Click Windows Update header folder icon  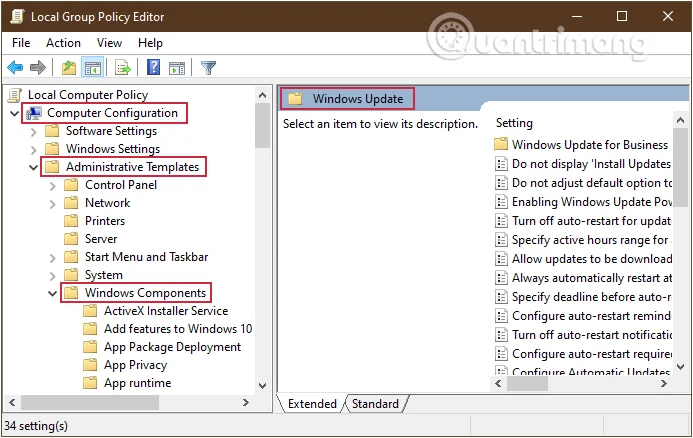coord(295,98)
